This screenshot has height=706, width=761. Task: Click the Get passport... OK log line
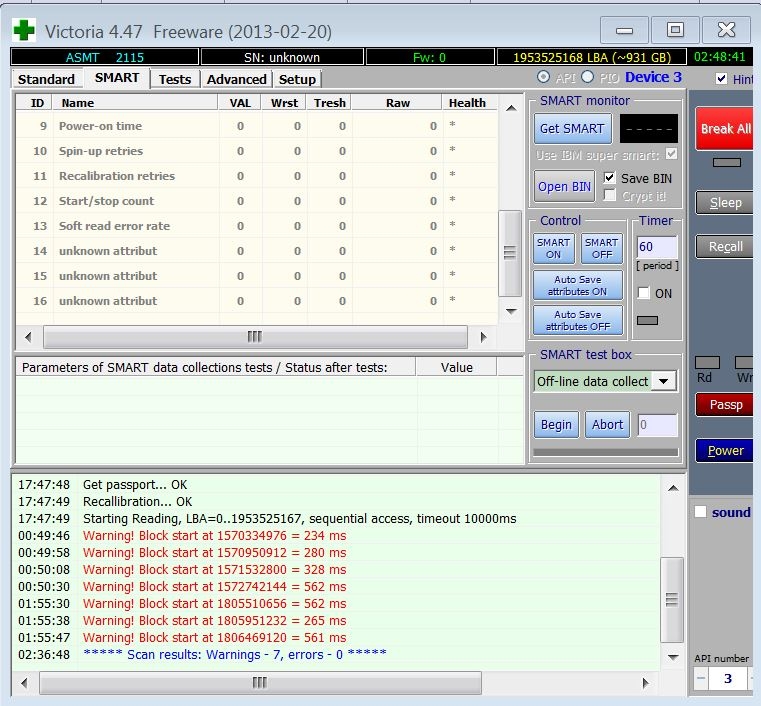(x=135, y=485)
